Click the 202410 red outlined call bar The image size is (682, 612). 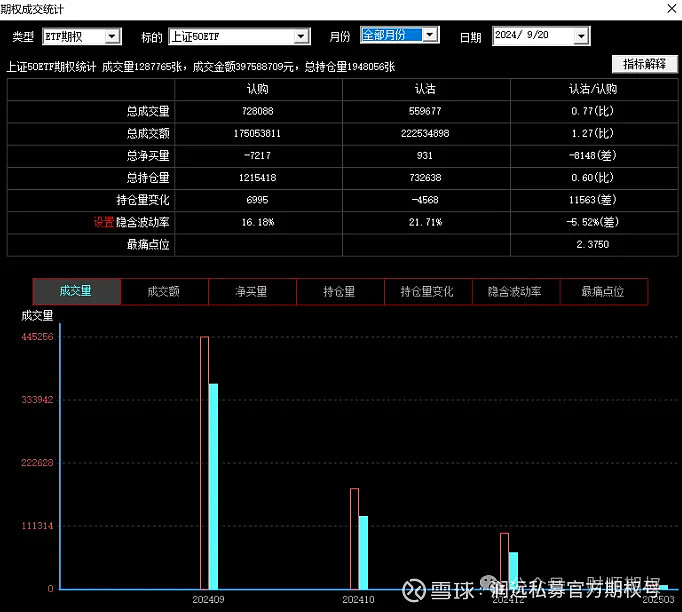(x=354, y=539)
